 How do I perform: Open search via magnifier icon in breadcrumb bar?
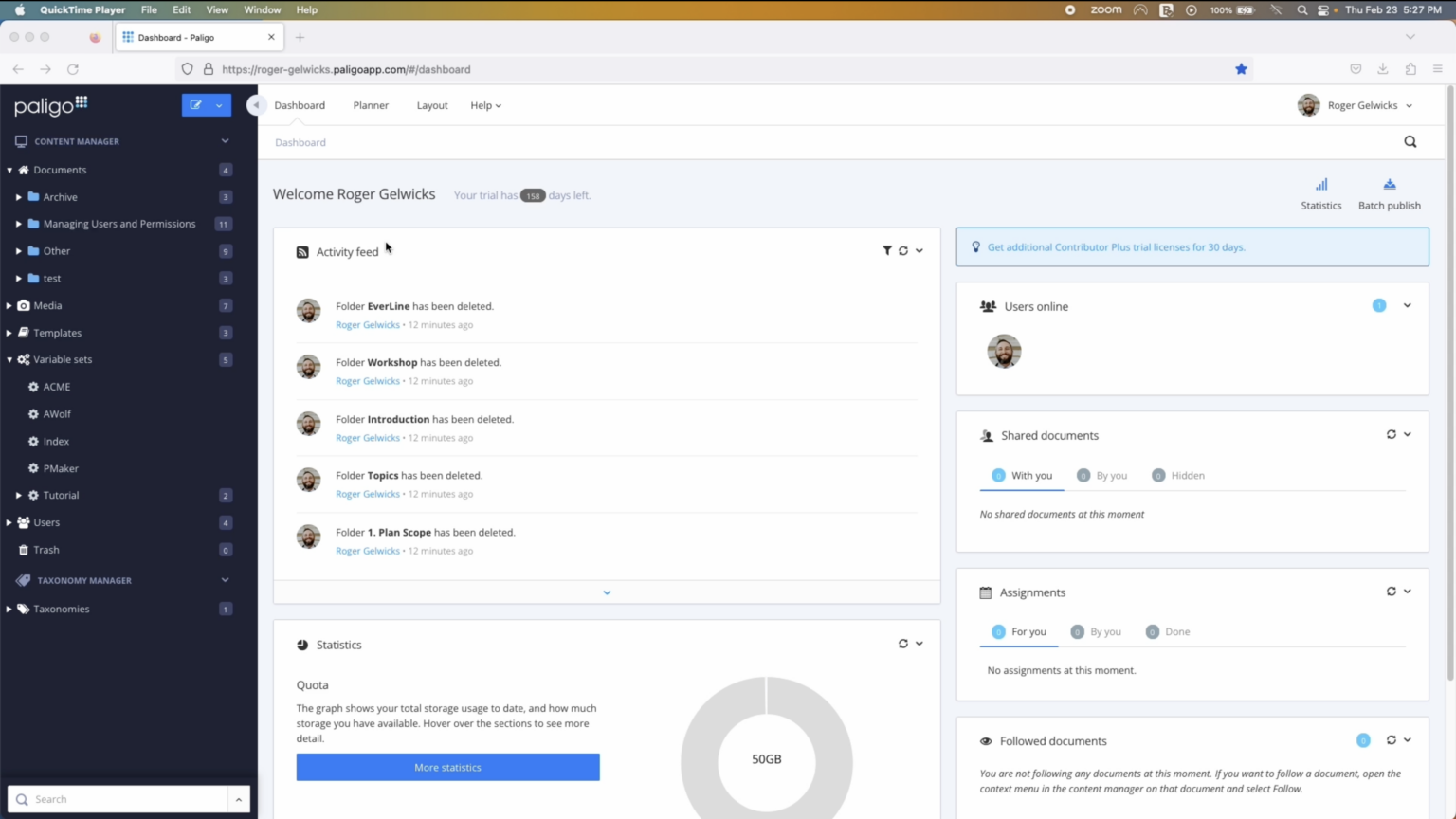[1410, 142]
